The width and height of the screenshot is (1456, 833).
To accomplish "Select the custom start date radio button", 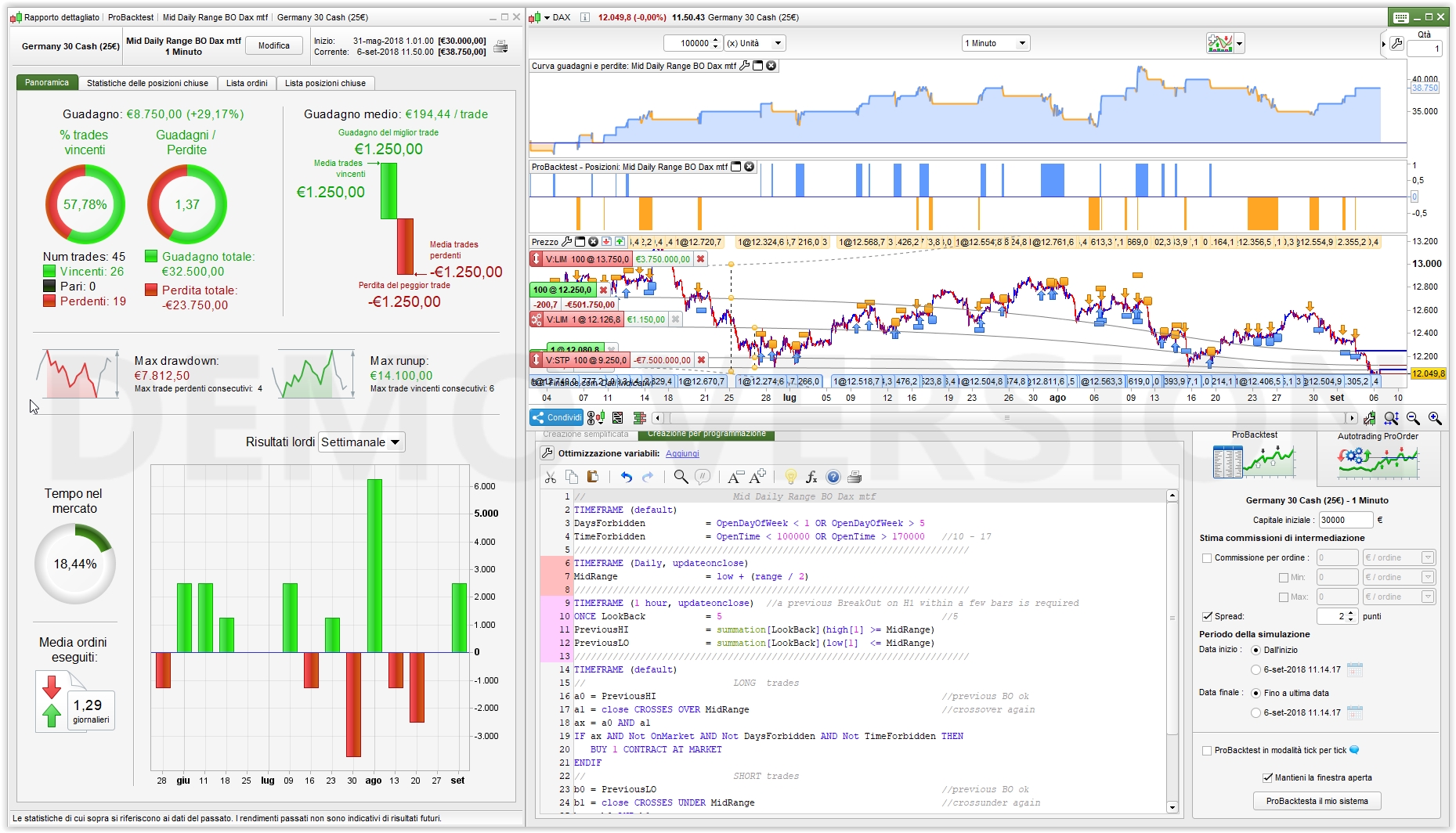I will (1256, 669).
